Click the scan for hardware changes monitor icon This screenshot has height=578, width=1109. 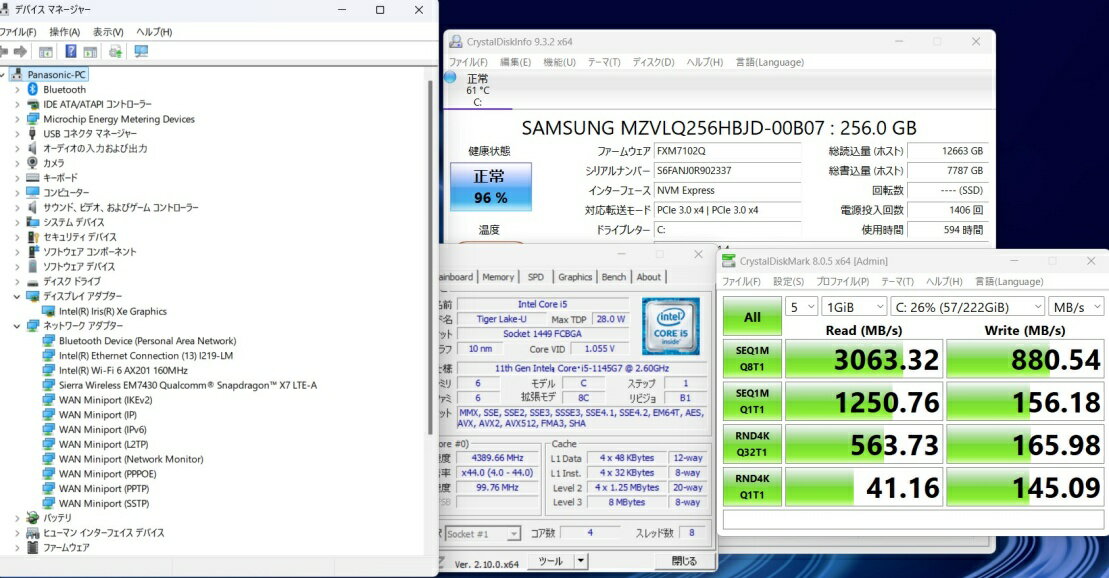141,52
